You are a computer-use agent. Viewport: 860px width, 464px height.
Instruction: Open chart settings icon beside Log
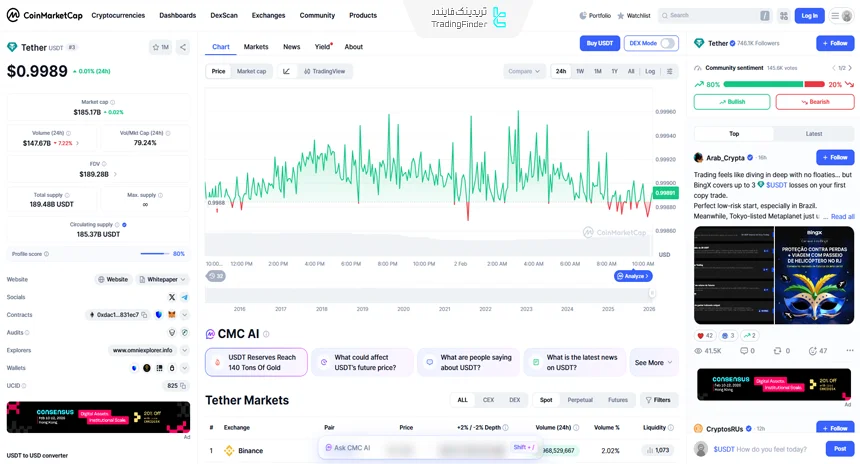point(670,71)
